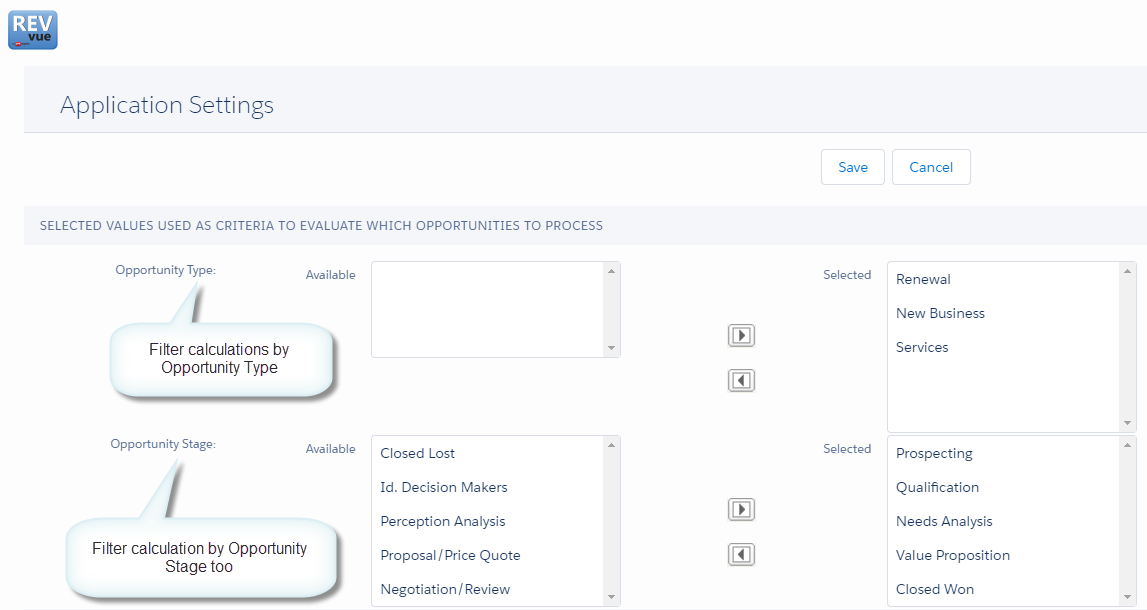This screenshot has height=610, width=1147.
Task: Select Needs Analysis in the selected stages
Action: [944, 521]
